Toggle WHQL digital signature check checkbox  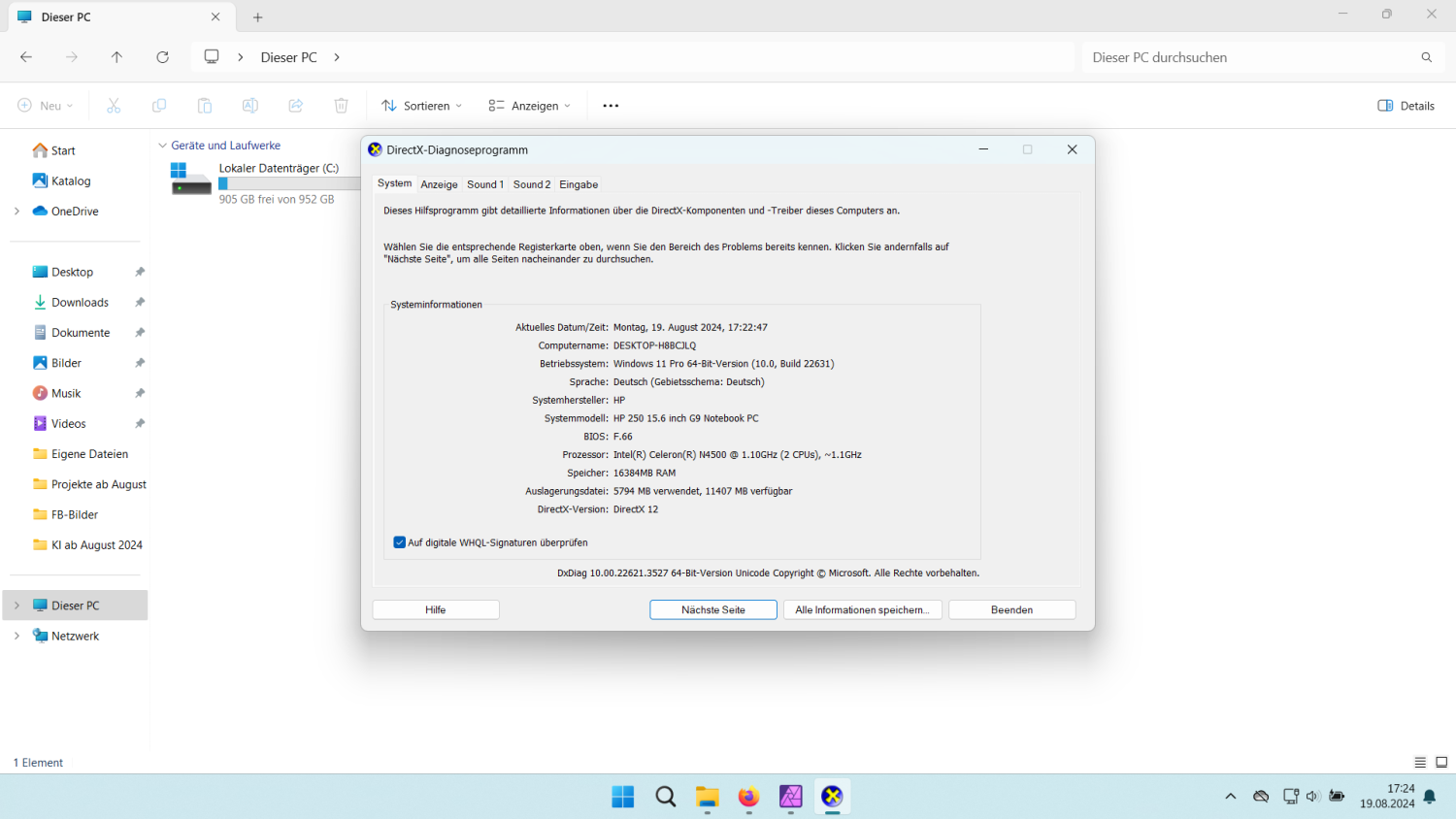(x=399, y=542)
